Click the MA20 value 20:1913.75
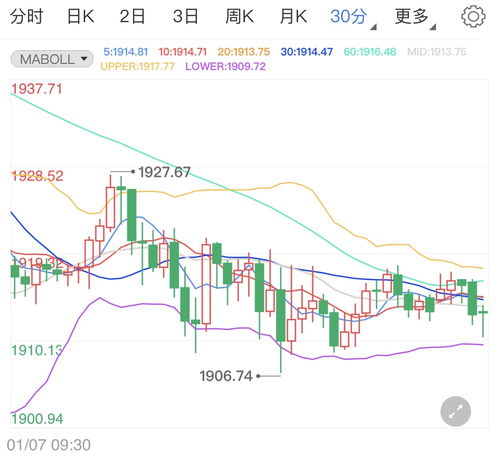Screen dimensions: 499x464 pyautogui.click(x=244, y=52)
